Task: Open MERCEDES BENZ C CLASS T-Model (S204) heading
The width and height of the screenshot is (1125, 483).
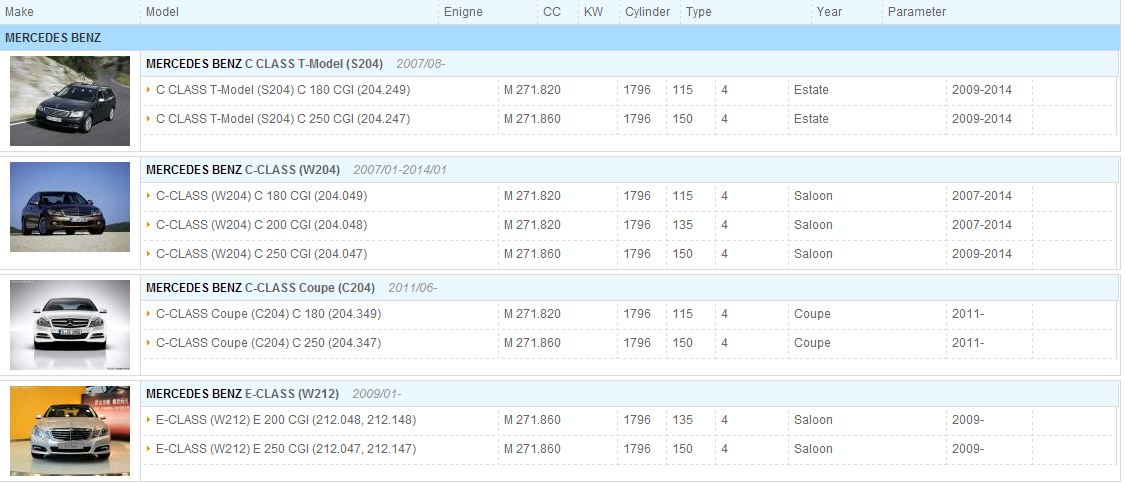Action: [x=265, y=64]
